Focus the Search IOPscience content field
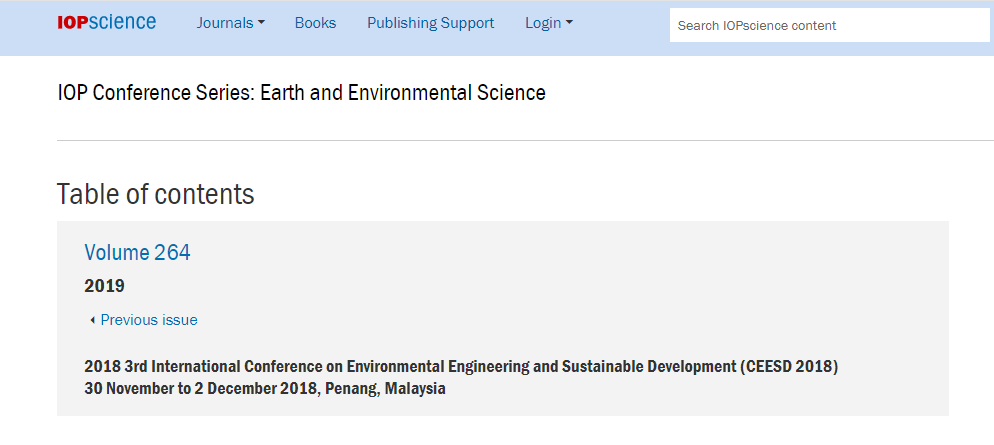994x445 pixels. (x=829, y=25)
